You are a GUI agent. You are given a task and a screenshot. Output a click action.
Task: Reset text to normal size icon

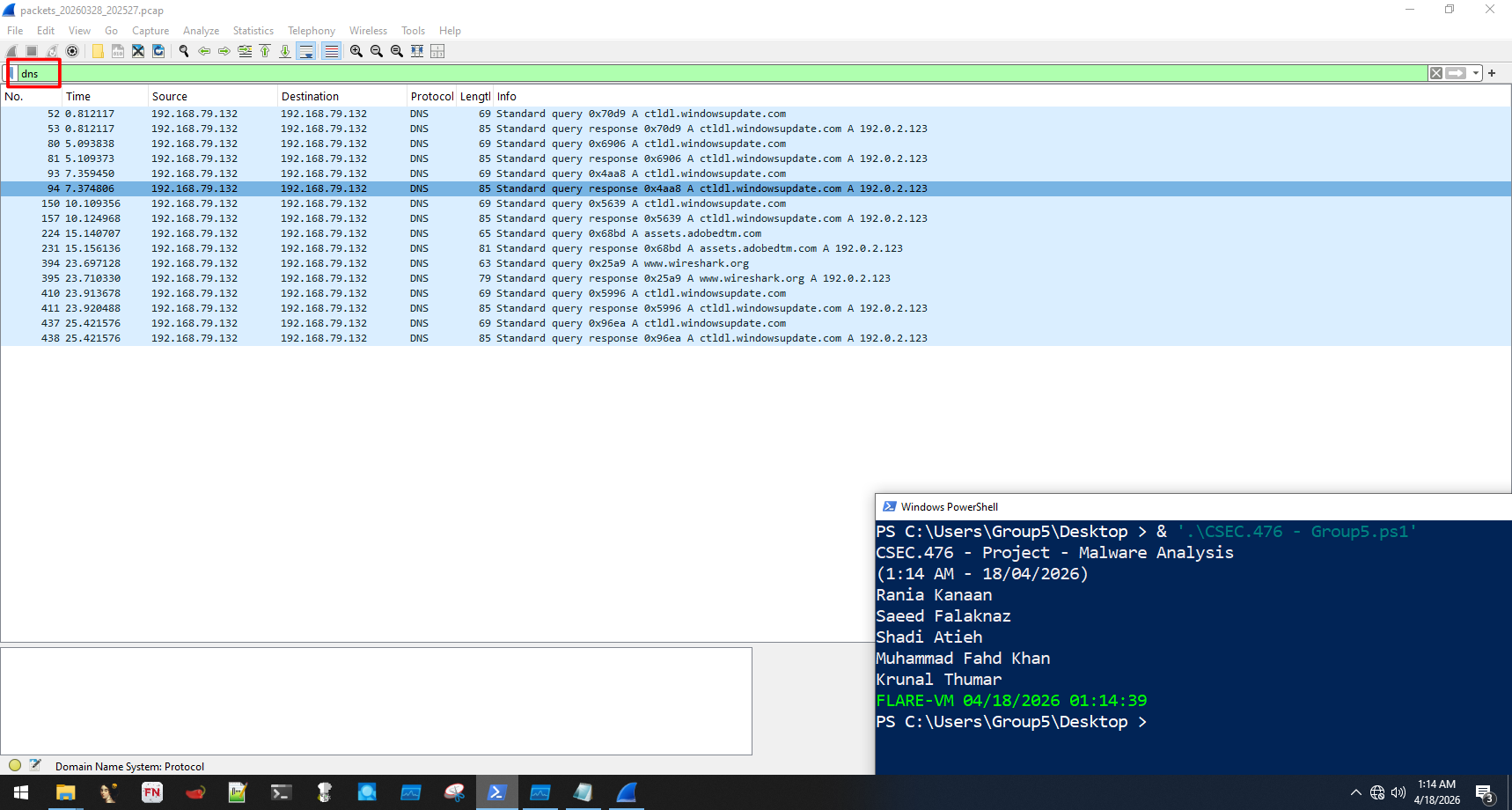pos(397,51)
